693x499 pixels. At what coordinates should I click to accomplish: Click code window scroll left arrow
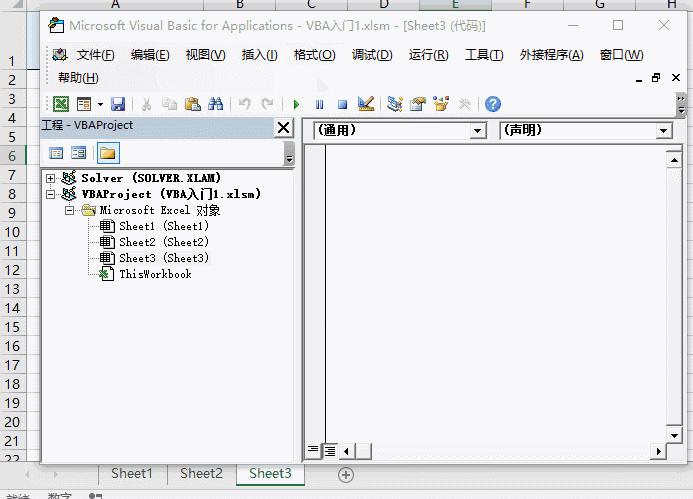[x=346, y=451]
